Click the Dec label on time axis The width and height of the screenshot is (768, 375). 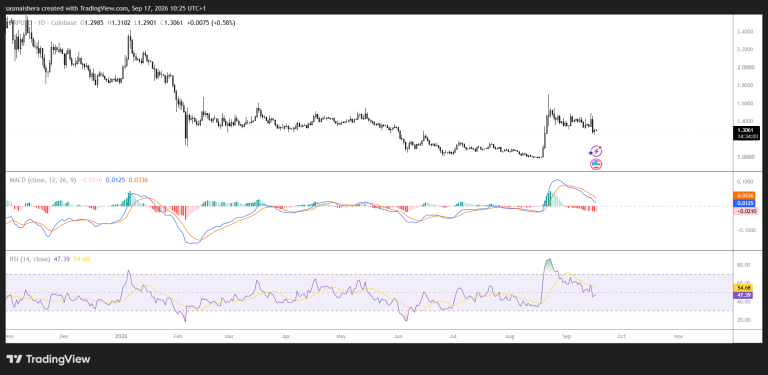(x=64, y=337)
